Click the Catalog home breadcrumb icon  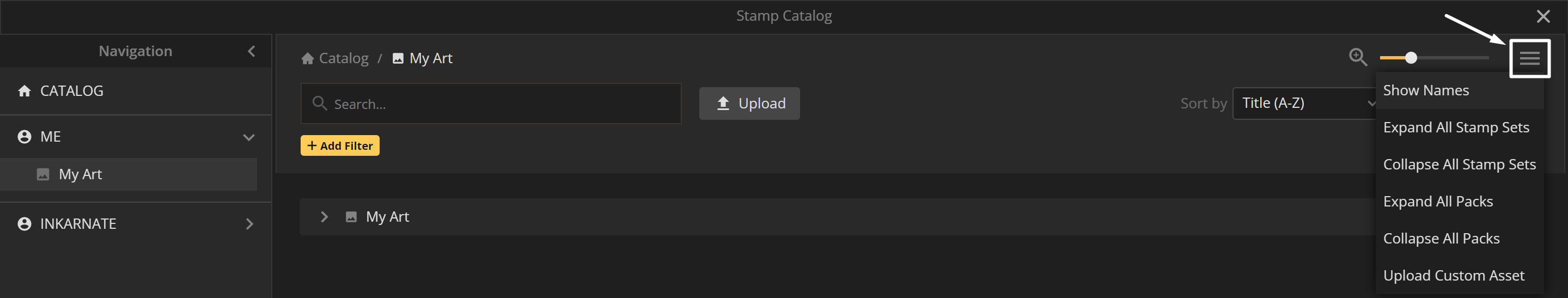click(307, 58)
